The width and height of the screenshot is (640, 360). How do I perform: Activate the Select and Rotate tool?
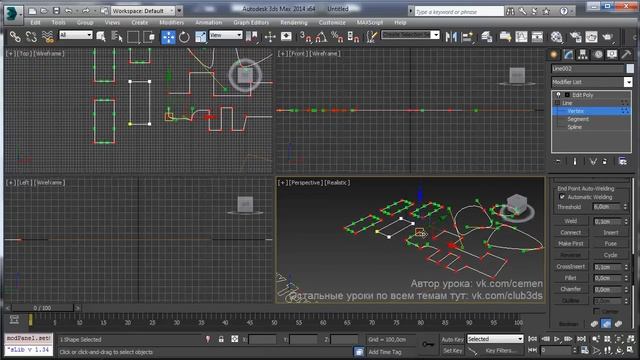184,37
